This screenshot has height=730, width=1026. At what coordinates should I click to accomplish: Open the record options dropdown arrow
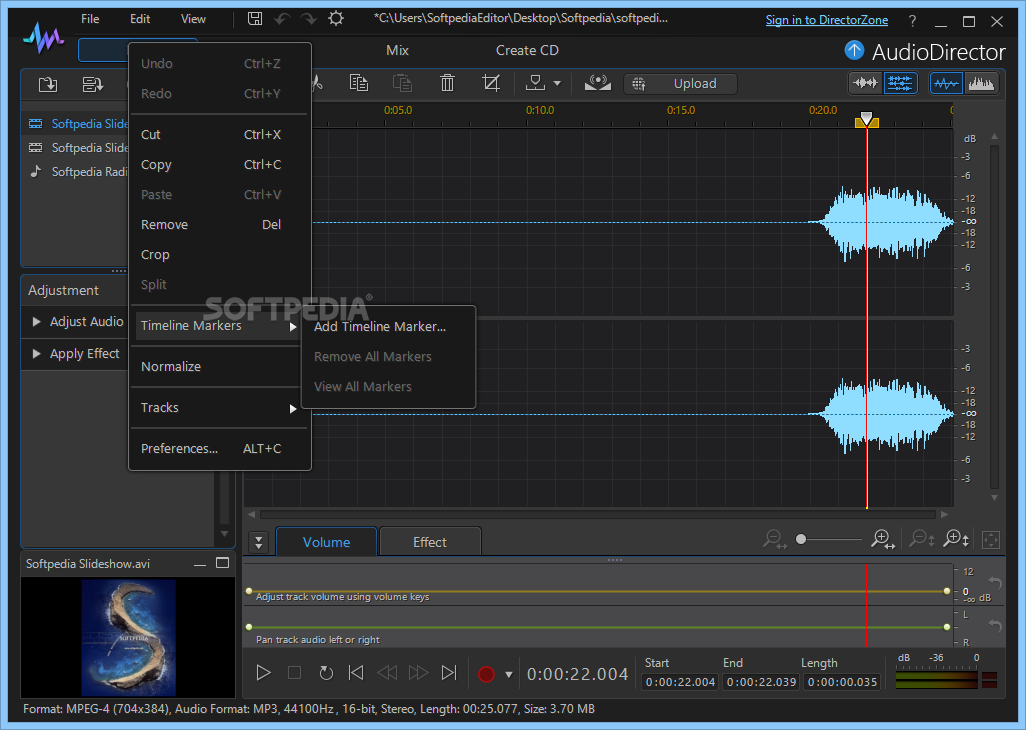pos(508,674)
